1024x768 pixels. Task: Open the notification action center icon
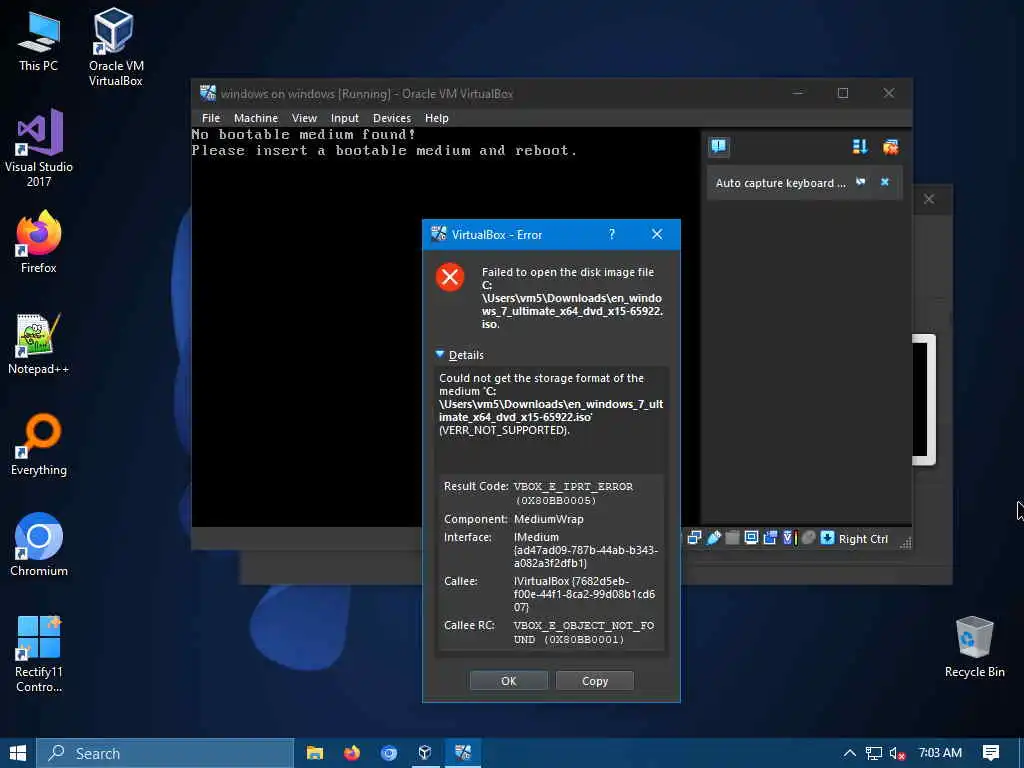pos(991,753)
